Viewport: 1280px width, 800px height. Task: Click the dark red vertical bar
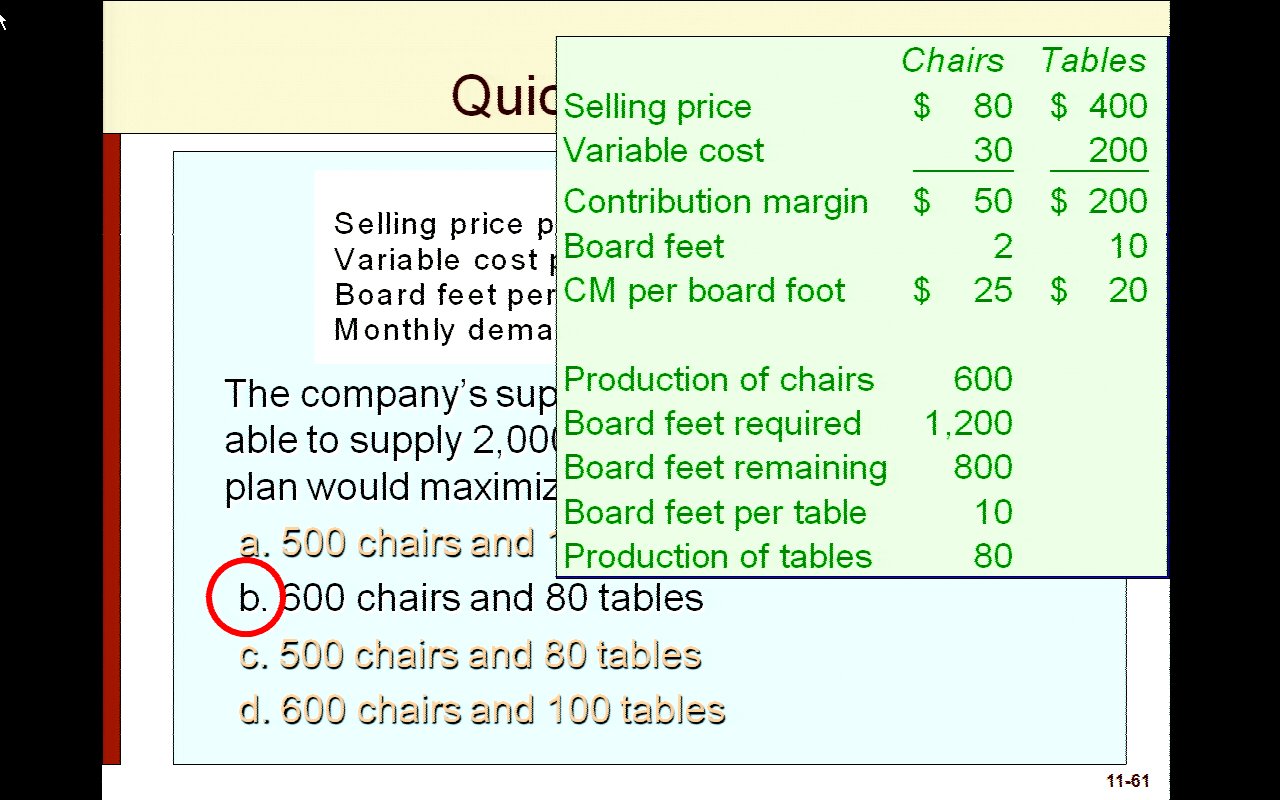111,448
